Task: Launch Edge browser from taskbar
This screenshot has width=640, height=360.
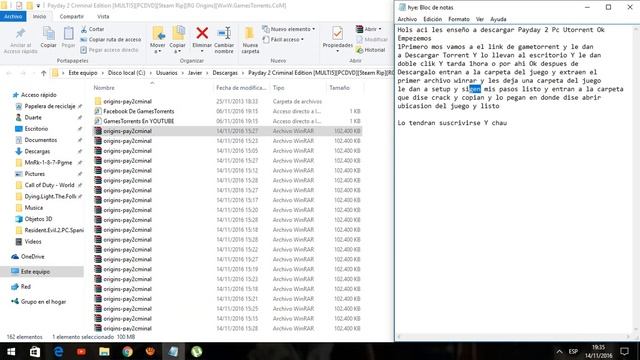Action: 58,351
